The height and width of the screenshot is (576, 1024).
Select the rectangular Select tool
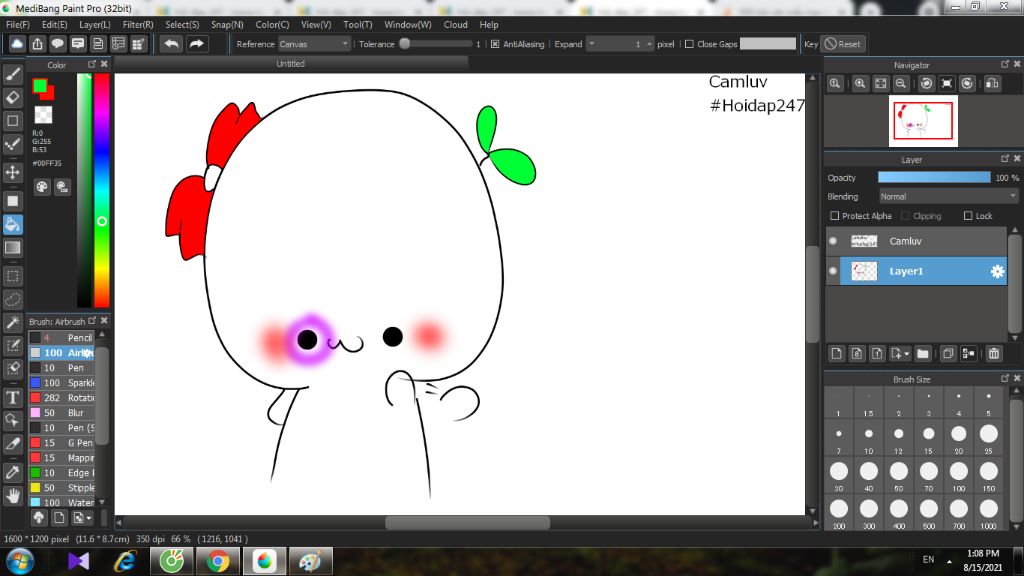[x=13, y=276]
